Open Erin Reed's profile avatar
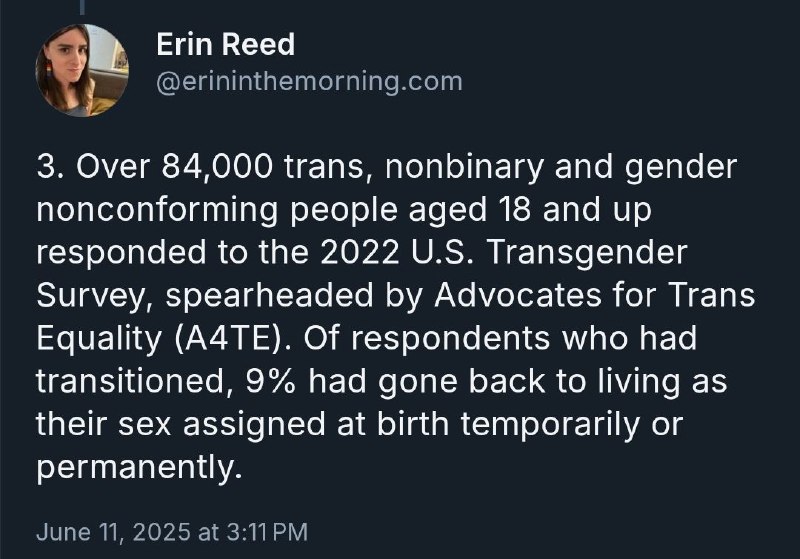The image size is (800, 559). [82, 70]
